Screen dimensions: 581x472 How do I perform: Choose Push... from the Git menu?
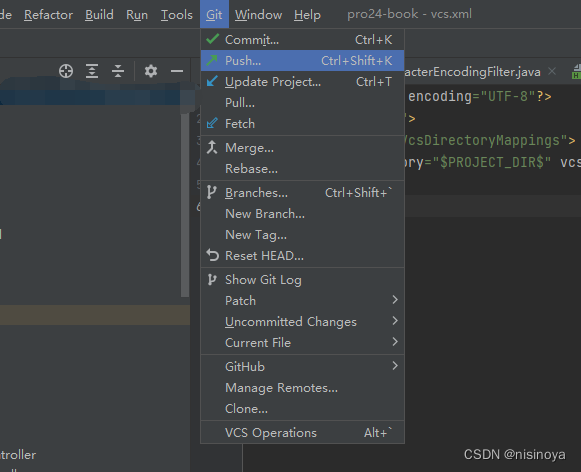[302, 60]
